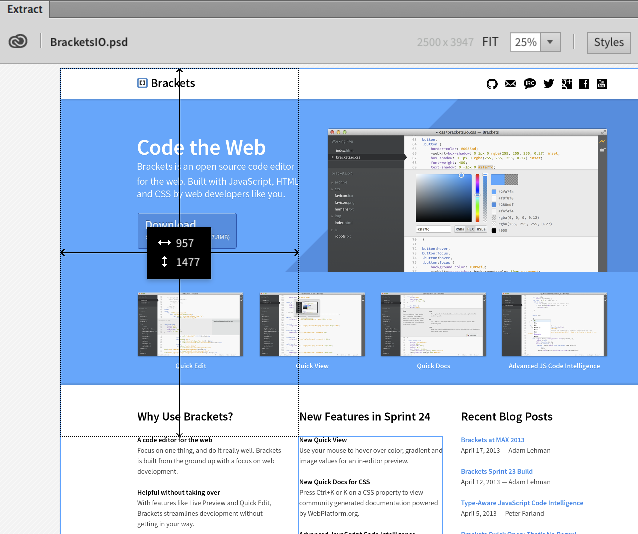Click the email envelope icon
Viewport: 638px width, 534px height.
[x=511, y=84]
